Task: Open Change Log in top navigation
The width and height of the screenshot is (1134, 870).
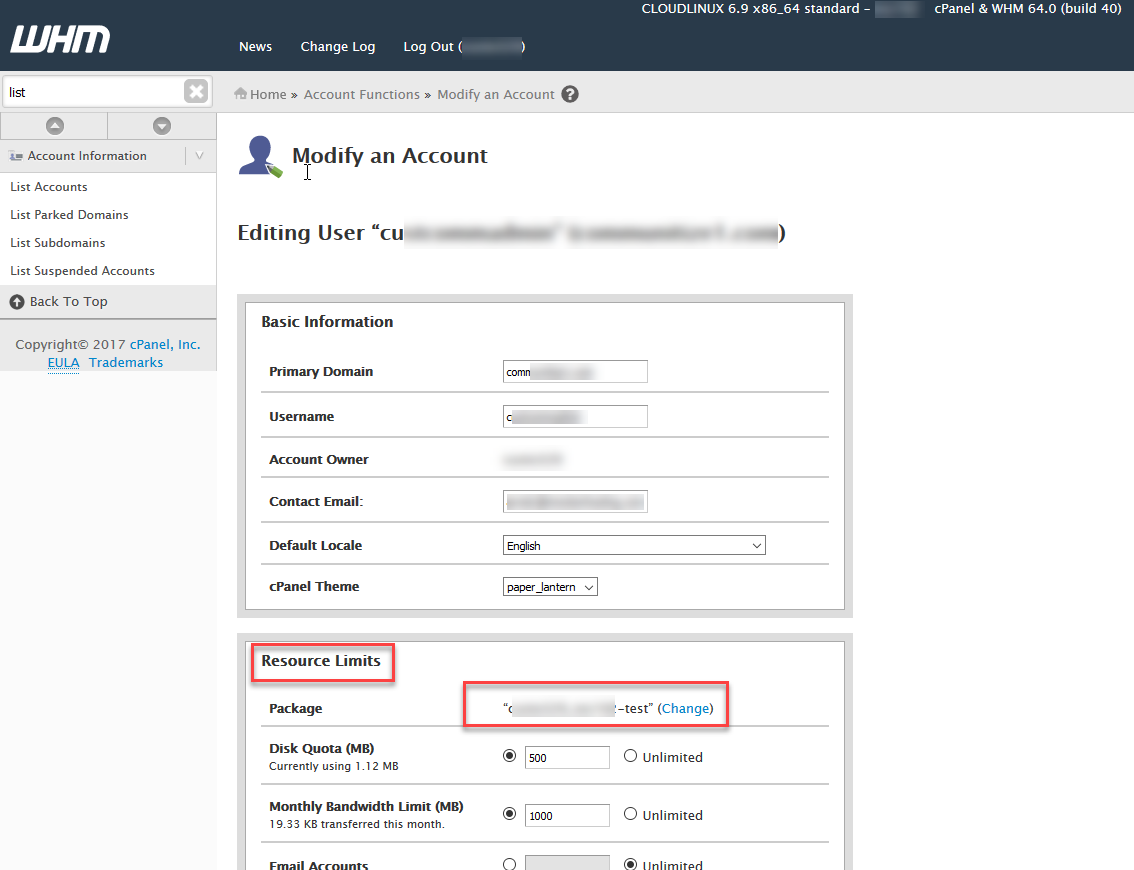Action: click(x=338, y=47)
